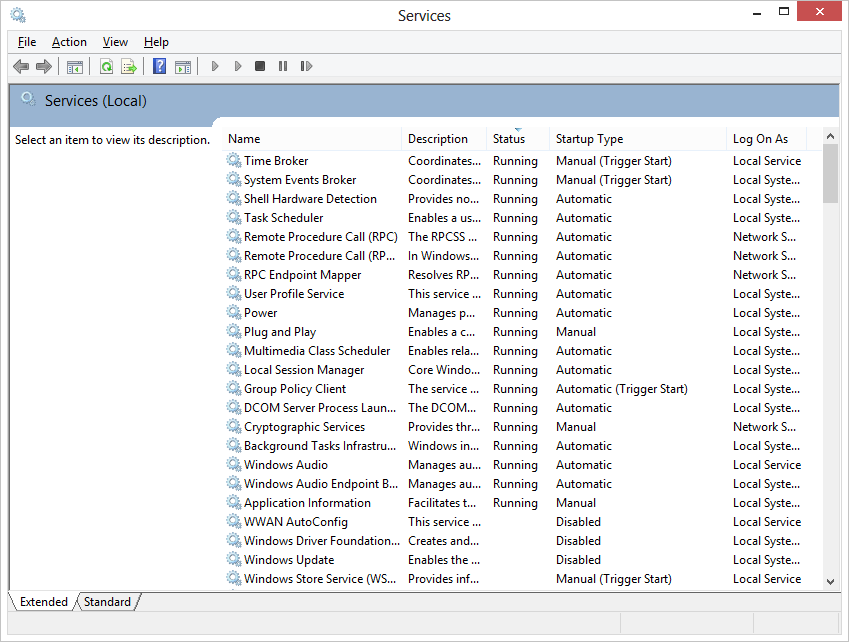Click 'Select an item to view its description.' text

click(x=112, y=140)
